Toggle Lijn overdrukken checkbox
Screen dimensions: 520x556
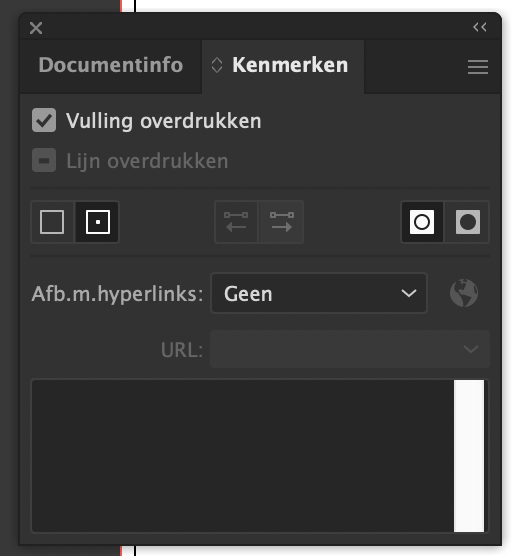coord(44,160)
